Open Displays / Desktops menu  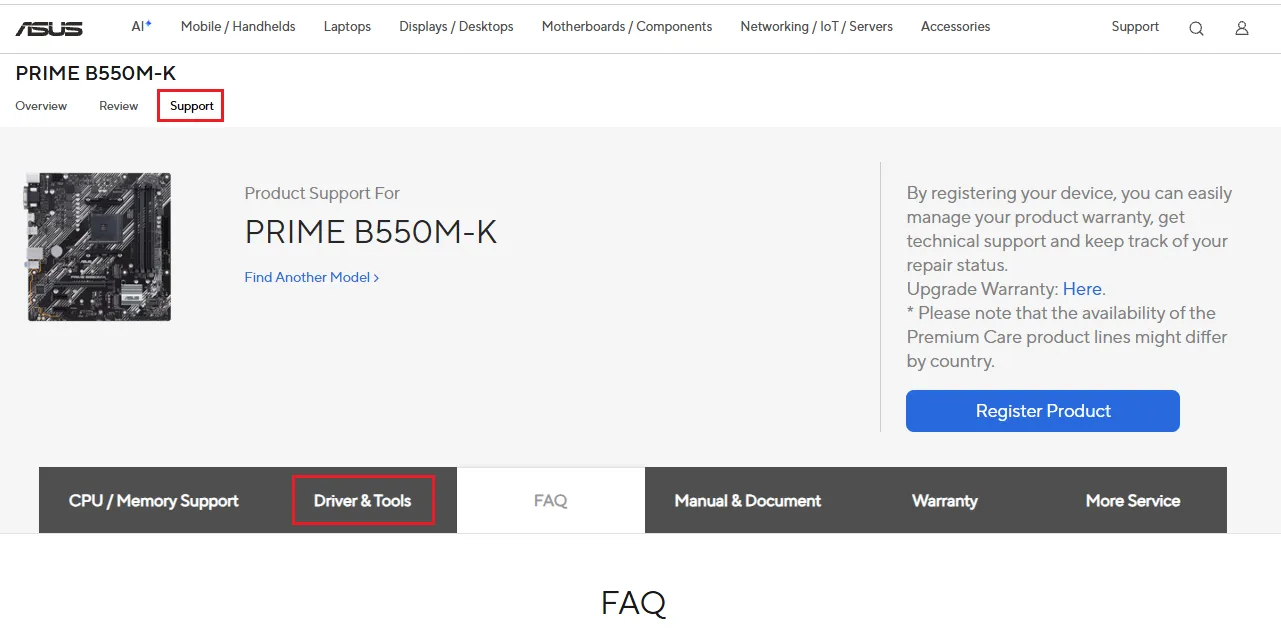point(456,26)
